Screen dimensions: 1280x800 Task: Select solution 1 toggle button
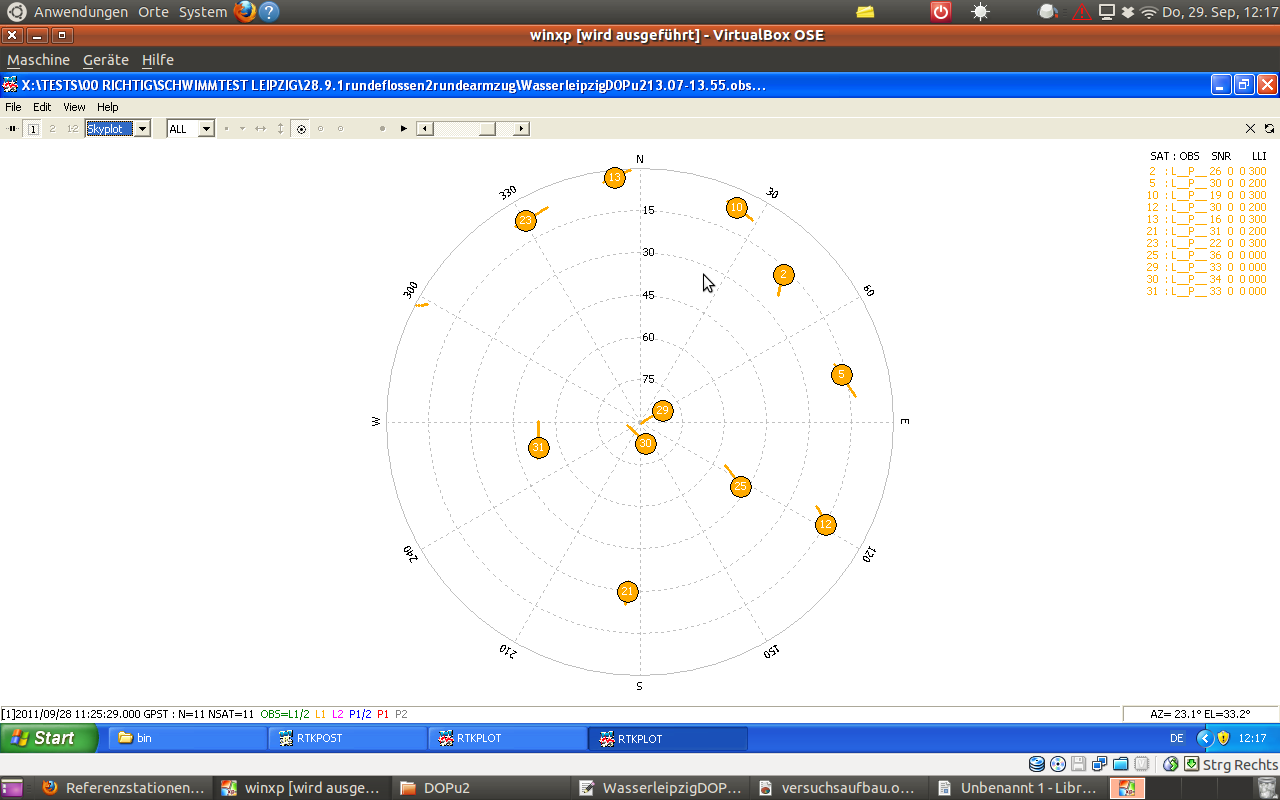coord(33,129)
